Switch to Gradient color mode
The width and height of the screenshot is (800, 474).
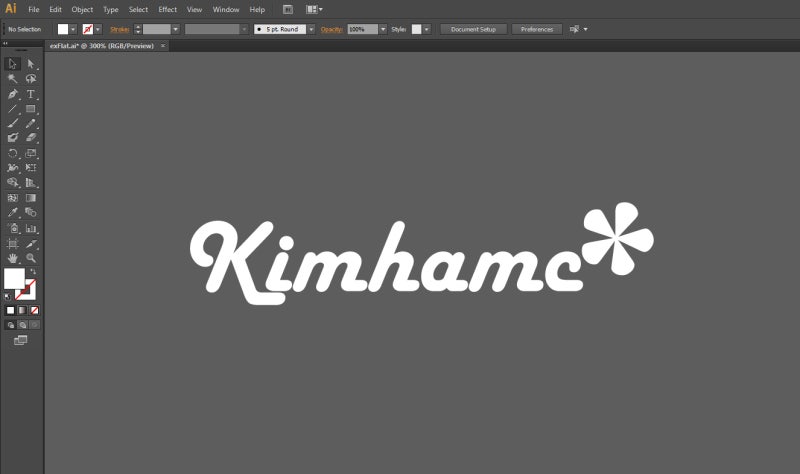[x=22, y=310]
